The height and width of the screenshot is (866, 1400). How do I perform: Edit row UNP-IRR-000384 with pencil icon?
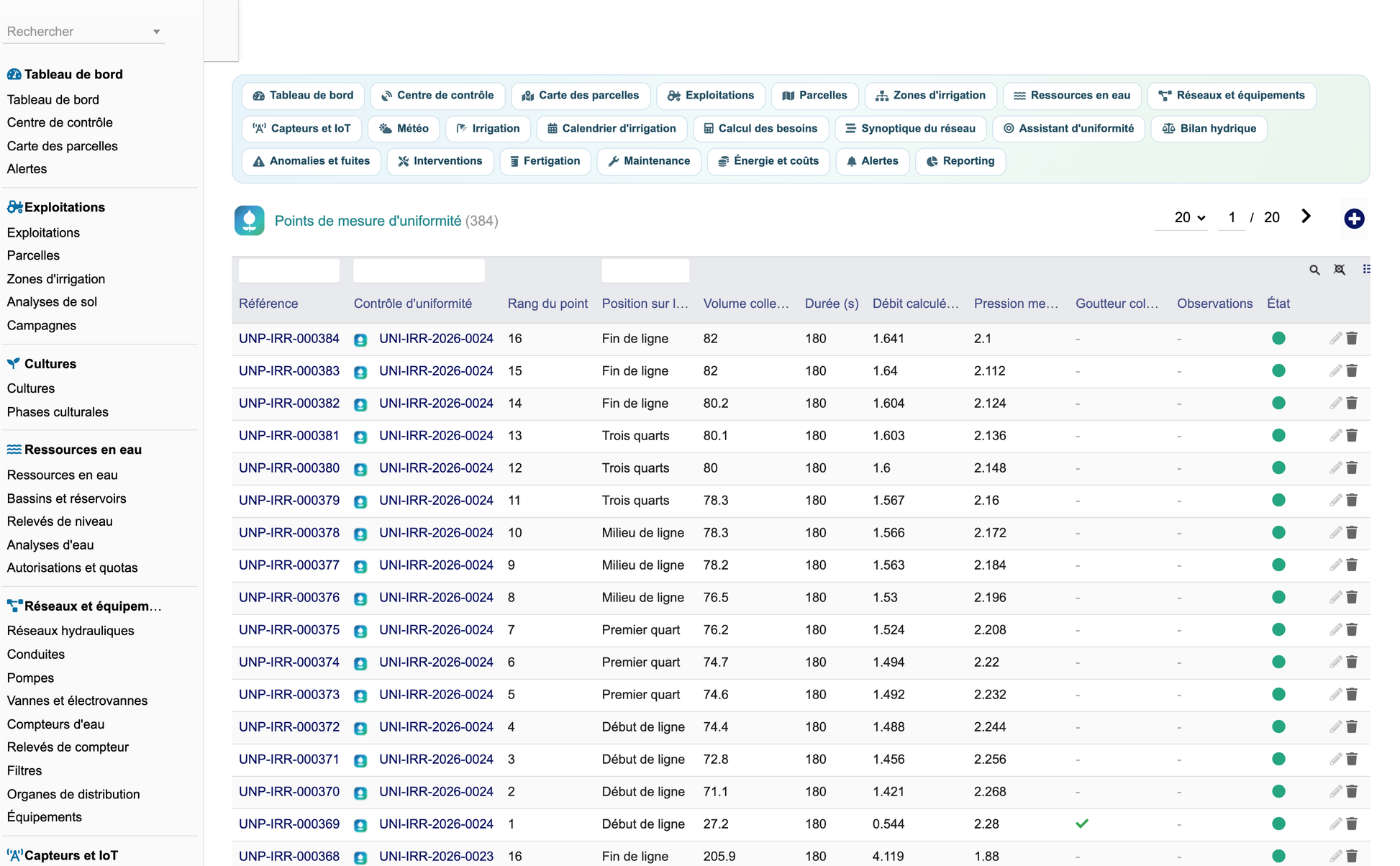click(x=1335, y=338)
